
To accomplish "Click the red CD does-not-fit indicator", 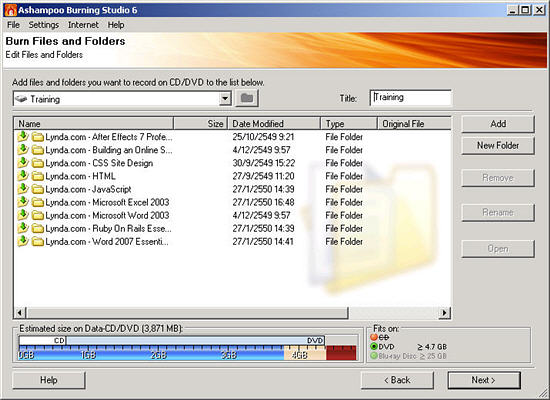I will pyautogui.click(x=374, y=337).
